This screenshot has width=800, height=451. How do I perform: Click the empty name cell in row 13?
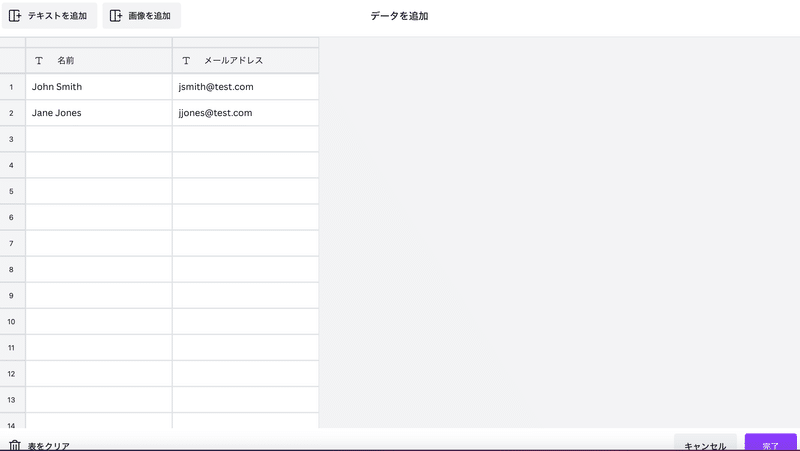(x=99, y=400)
